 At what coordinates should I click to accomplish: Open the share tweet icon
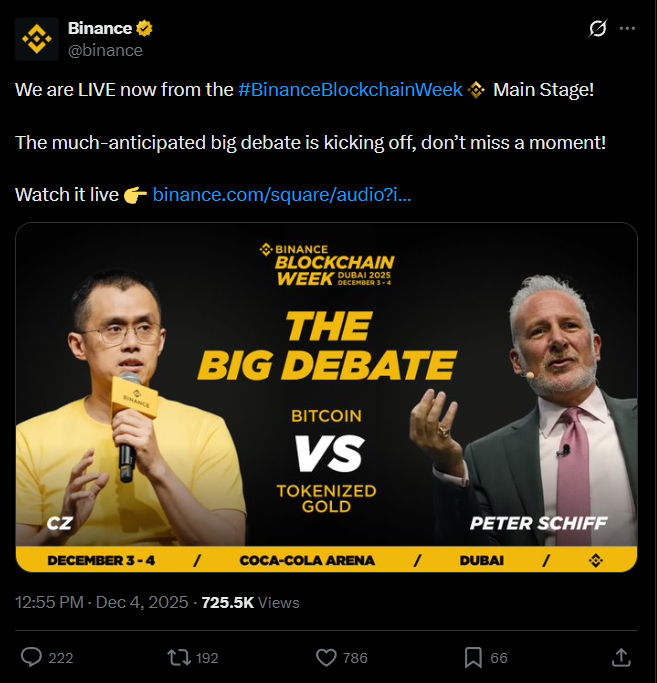[620, 657]
